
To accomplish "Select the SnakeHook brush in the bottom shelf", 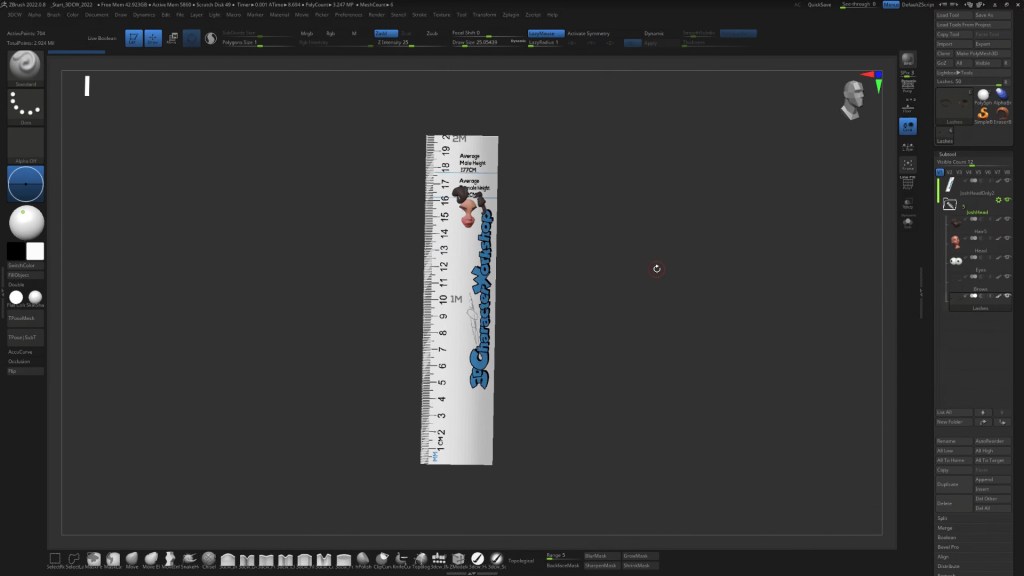I will click(x=189, y=559).
